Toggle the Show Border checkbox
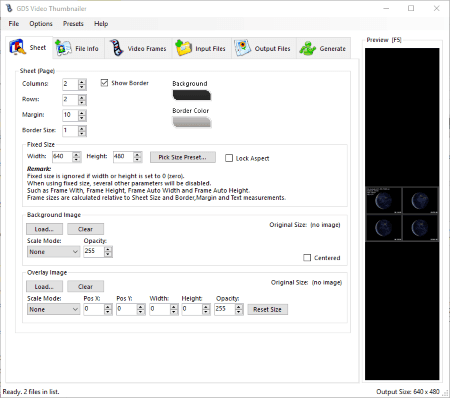The width and height of the screenshot is (450, 398). pos(104,83)
